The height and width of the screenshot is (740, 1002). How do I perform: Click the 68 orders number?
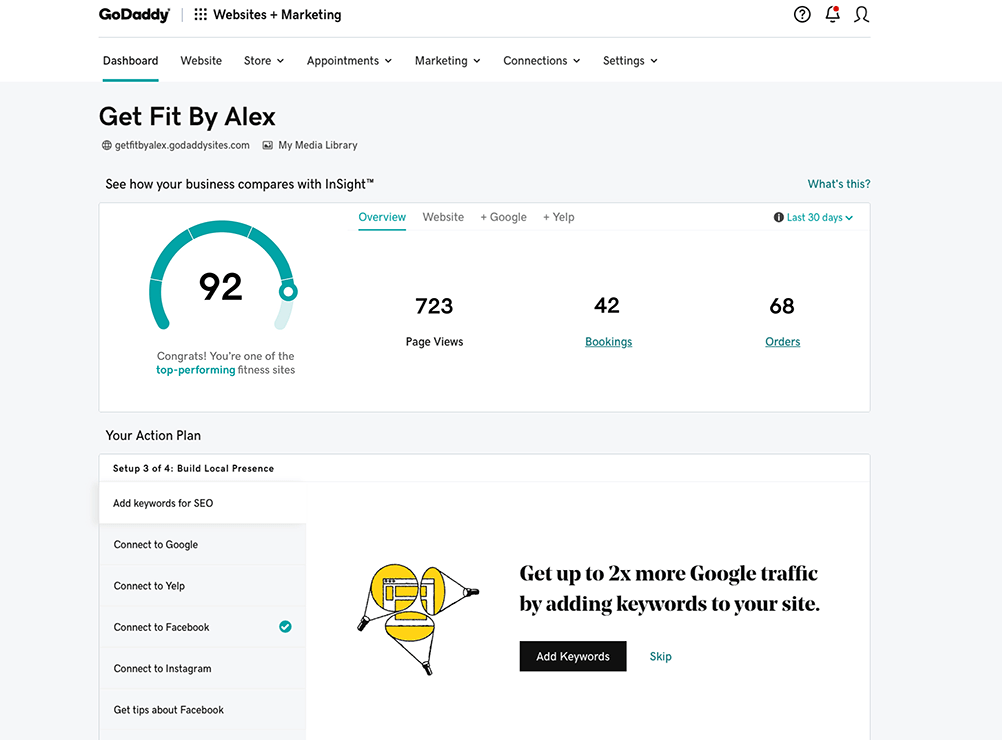point(782,306)
